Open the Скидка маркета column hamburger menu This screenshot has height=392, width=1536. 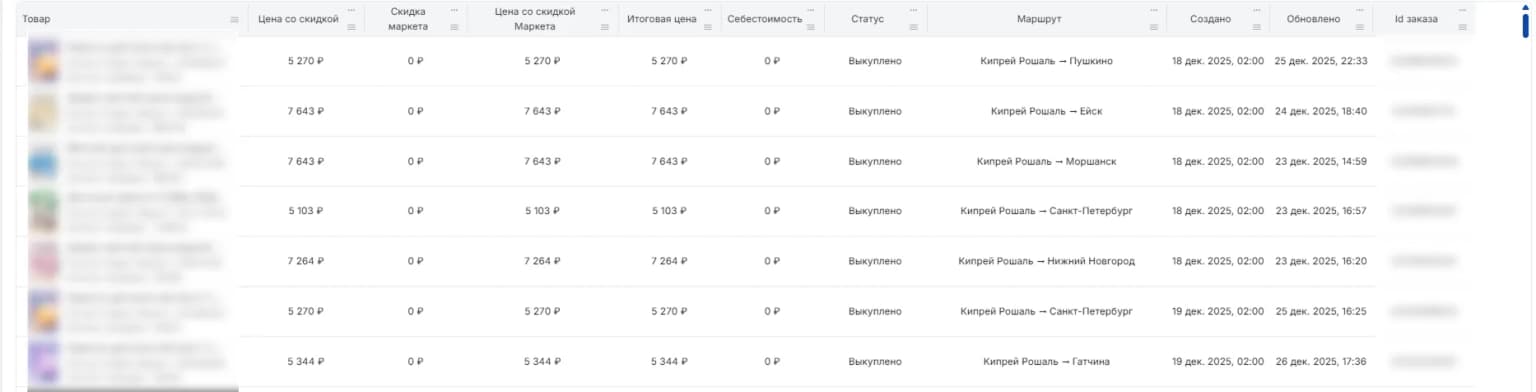point(455,27)
